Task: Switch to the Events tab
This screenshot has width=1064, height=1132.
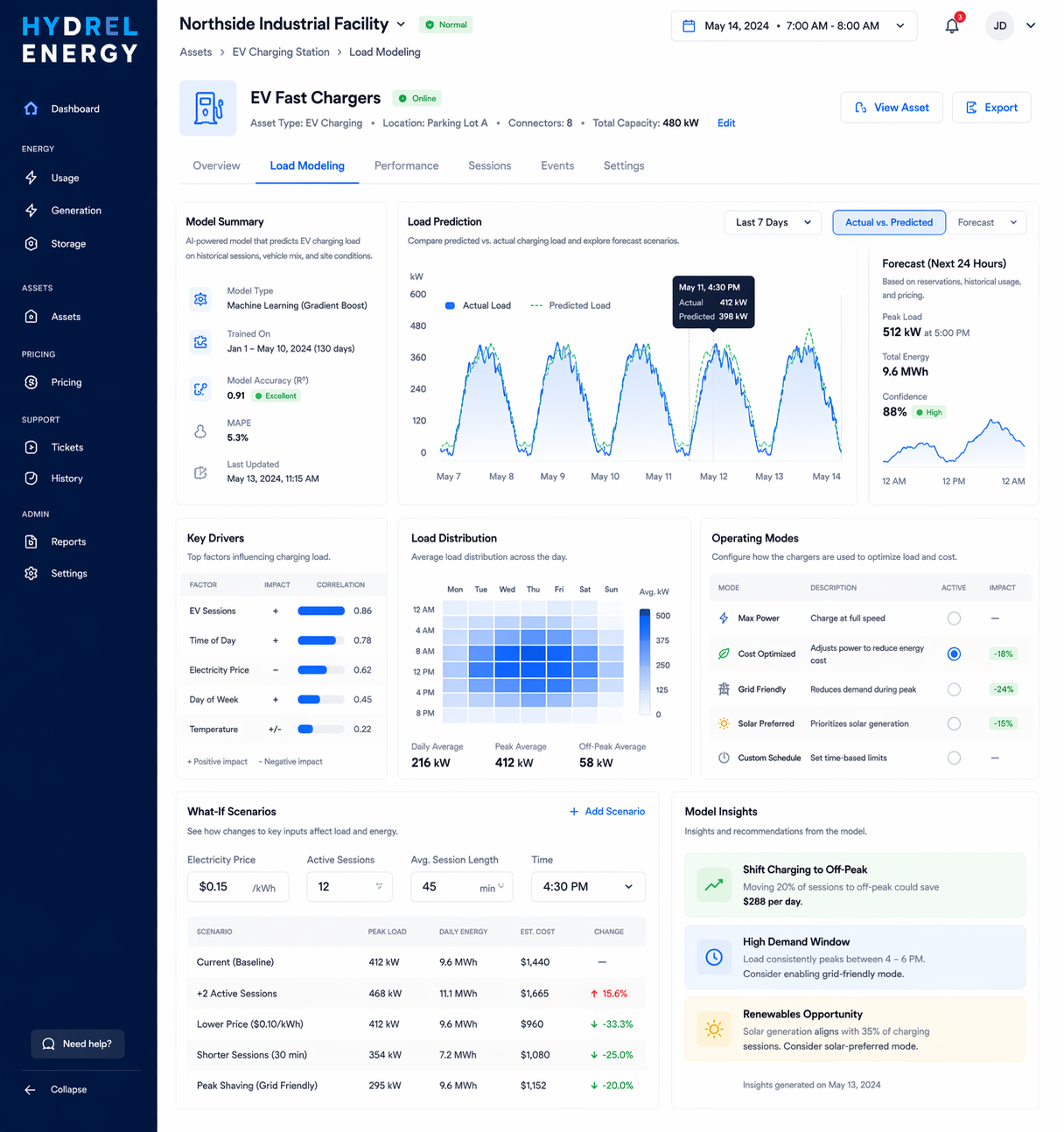Action: 557,165
